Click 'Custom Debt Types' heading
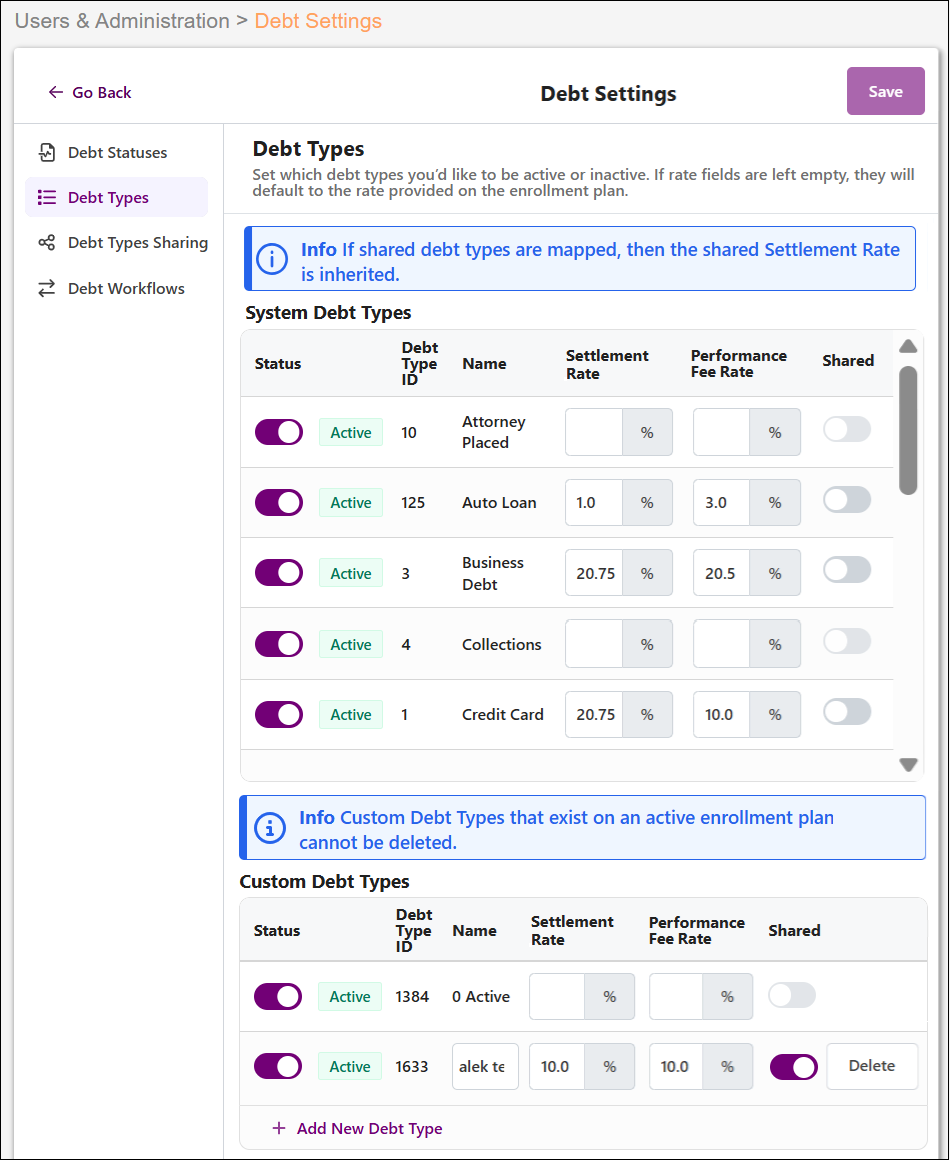The image size is (950, 1160). tap(324, 882)
